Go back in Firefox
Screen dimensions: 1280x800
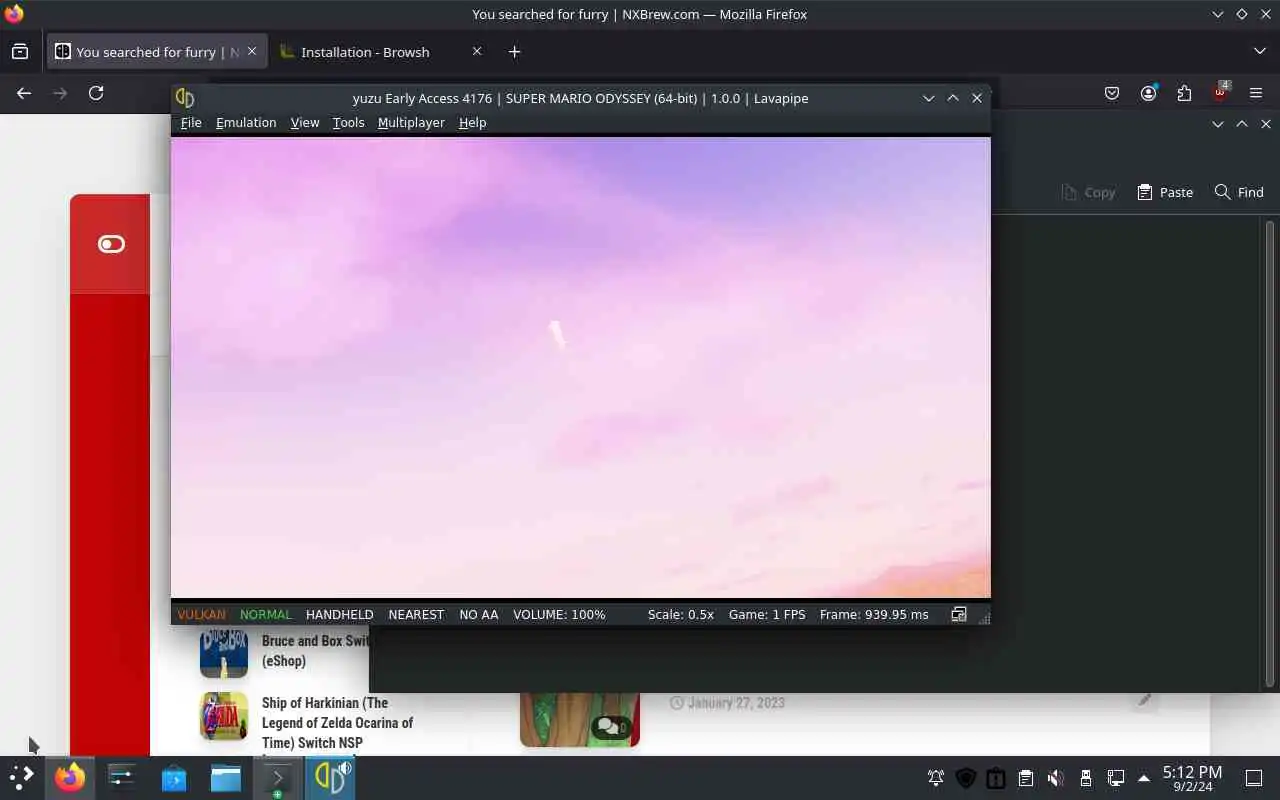[x=24, y=93]
